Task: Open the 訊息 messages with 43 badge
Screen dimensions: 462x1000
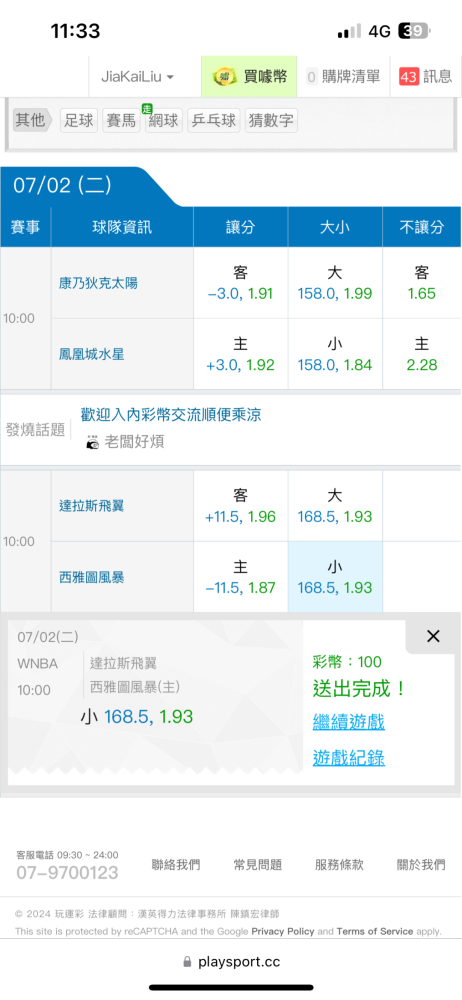Action: pyautogui.click(x=425, y=77)
